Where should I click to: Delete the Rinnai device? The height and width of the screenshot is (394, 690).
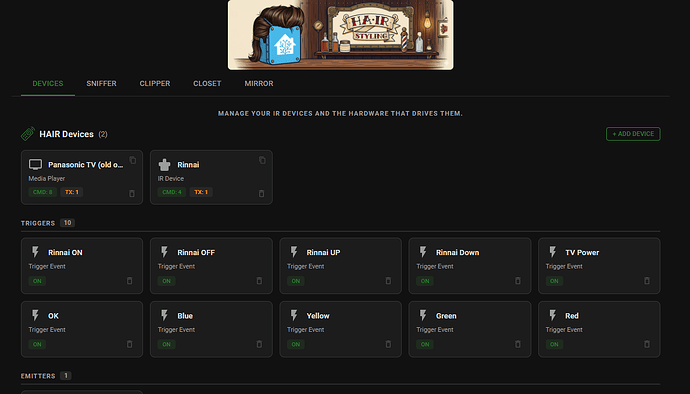[x=261, y=193]
